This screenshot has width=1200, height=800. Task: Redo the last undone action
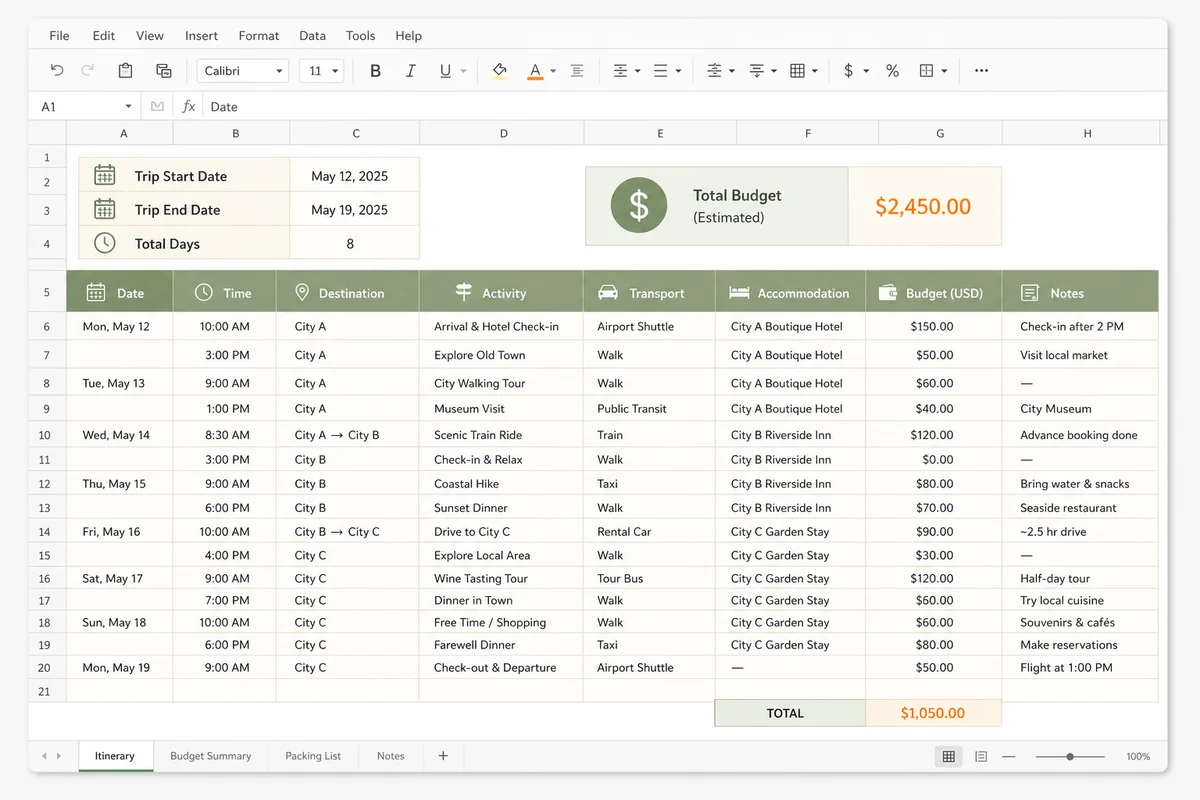pos(88,71)
